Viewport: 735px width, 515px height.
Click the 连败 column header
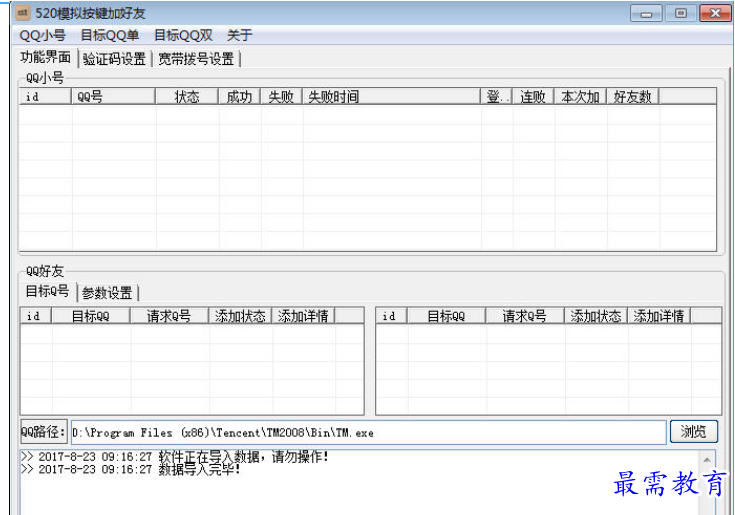(x=533, y=97)
